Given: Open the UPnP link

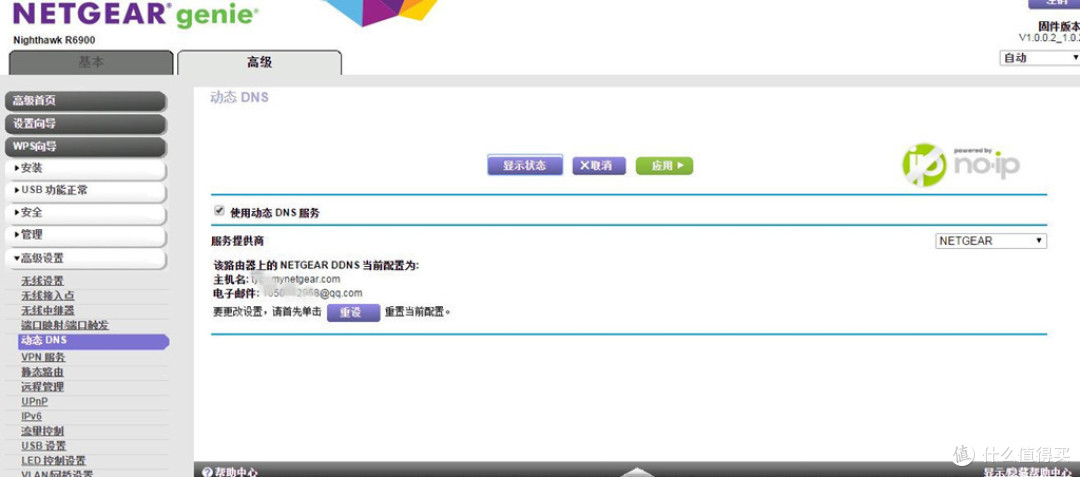Looking at the screenshot, I should click(34, 401).
